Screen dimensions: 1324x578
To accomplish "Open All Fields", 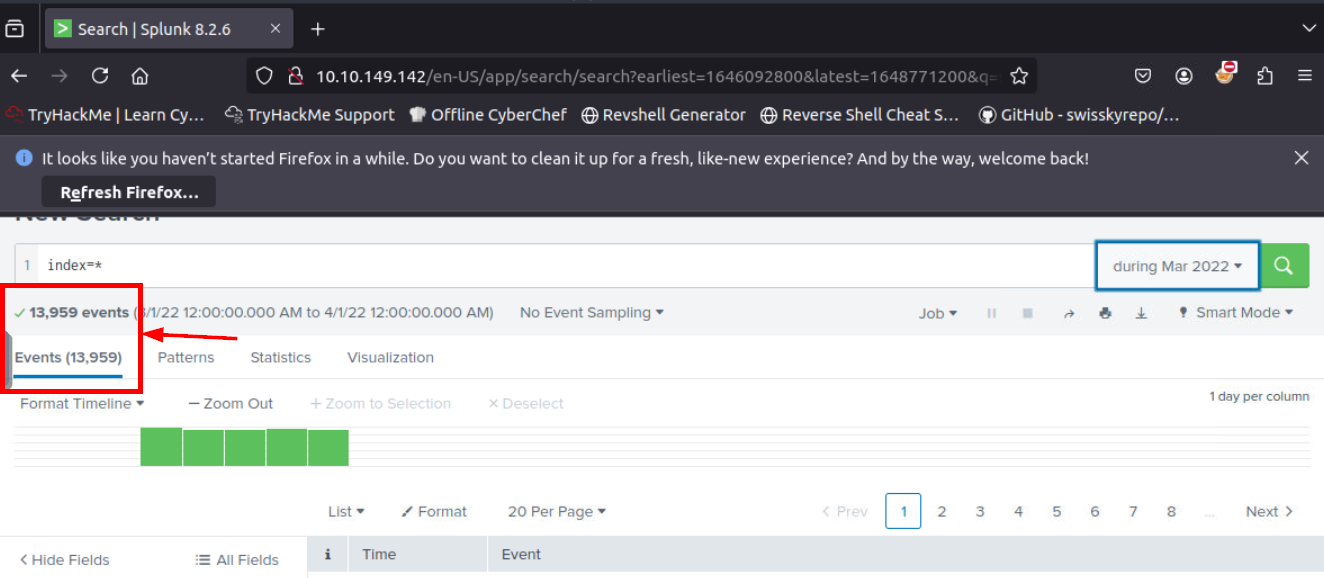I will (237, 560).
